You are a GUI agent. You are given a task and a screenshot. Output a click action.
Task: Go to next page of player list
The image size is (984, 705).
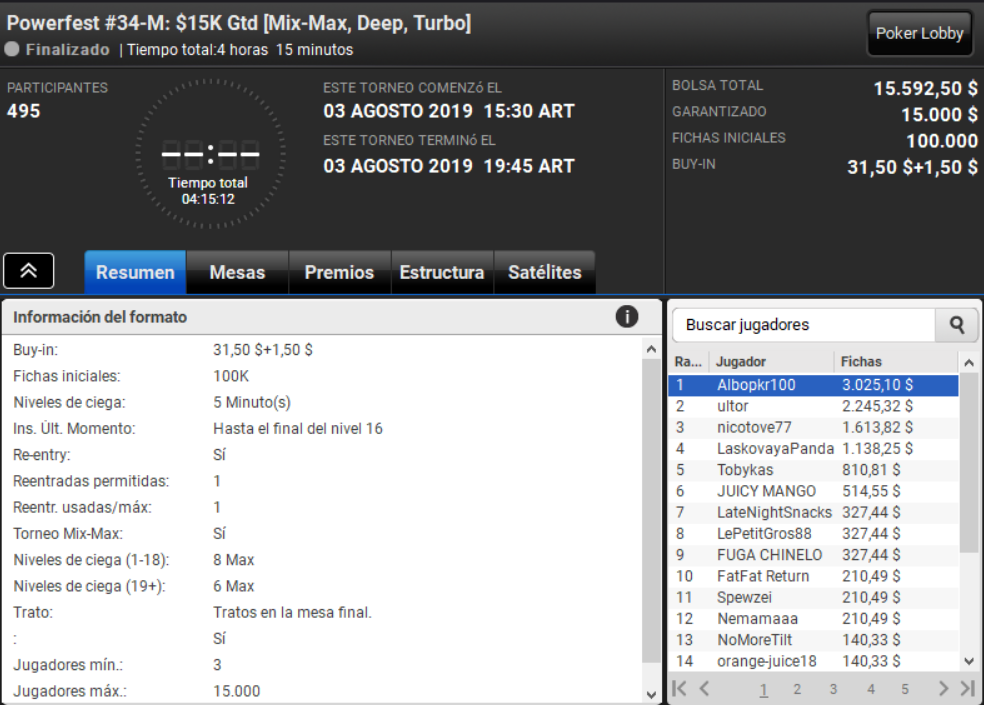click(943, 688)
